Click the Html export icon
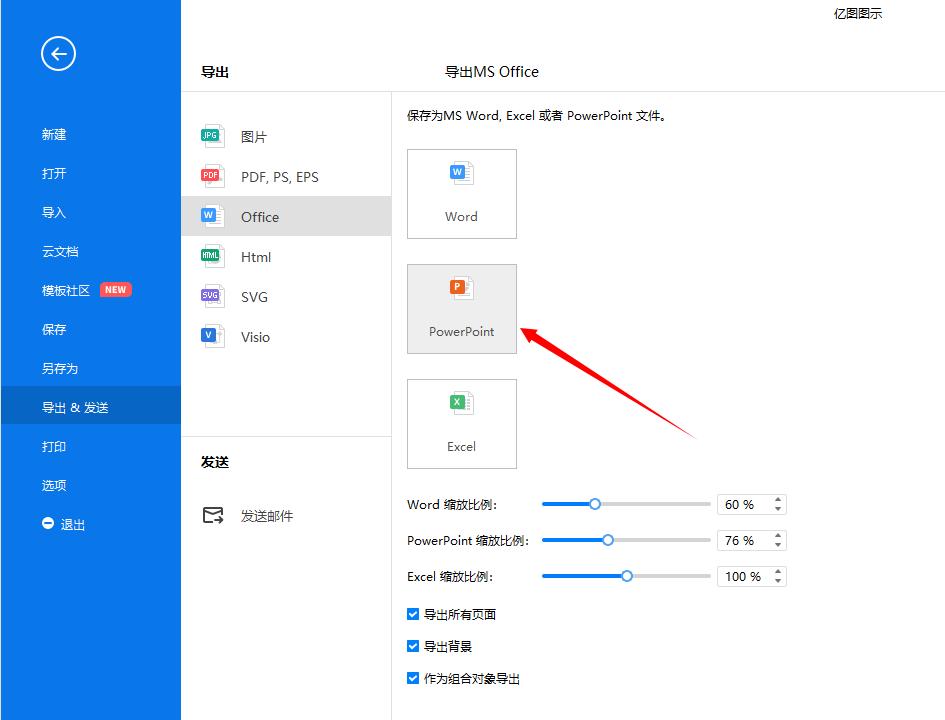Image resolution: width=945 pixels, height=720 pixels. pos(211,256)
